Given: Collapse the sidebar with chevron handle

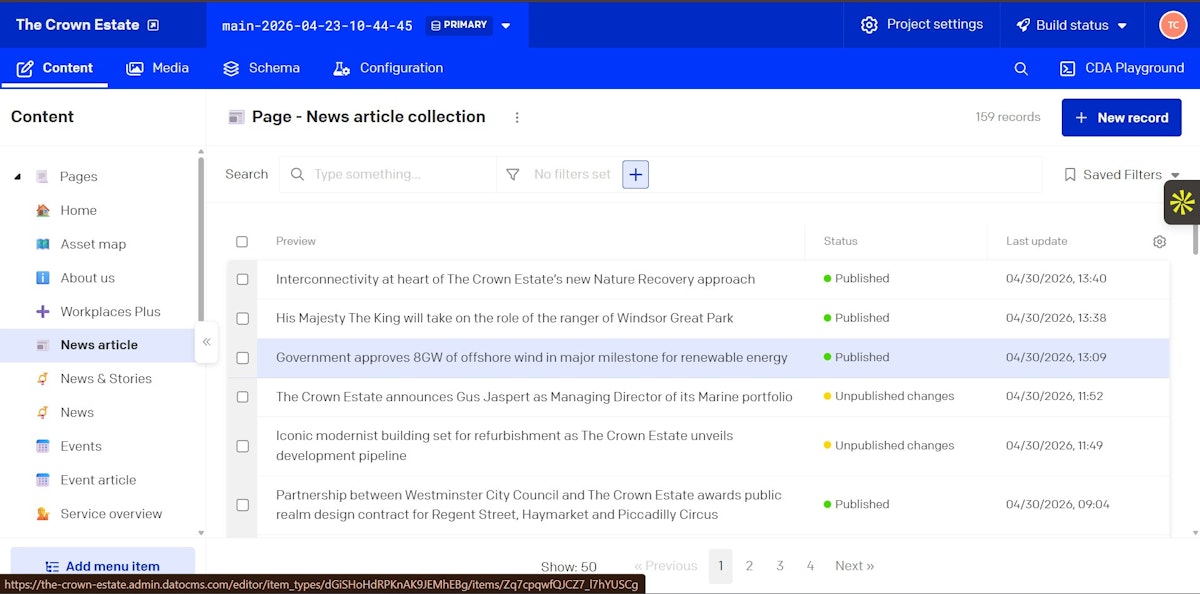Looking at the screenshot, I should coord(206,342).
